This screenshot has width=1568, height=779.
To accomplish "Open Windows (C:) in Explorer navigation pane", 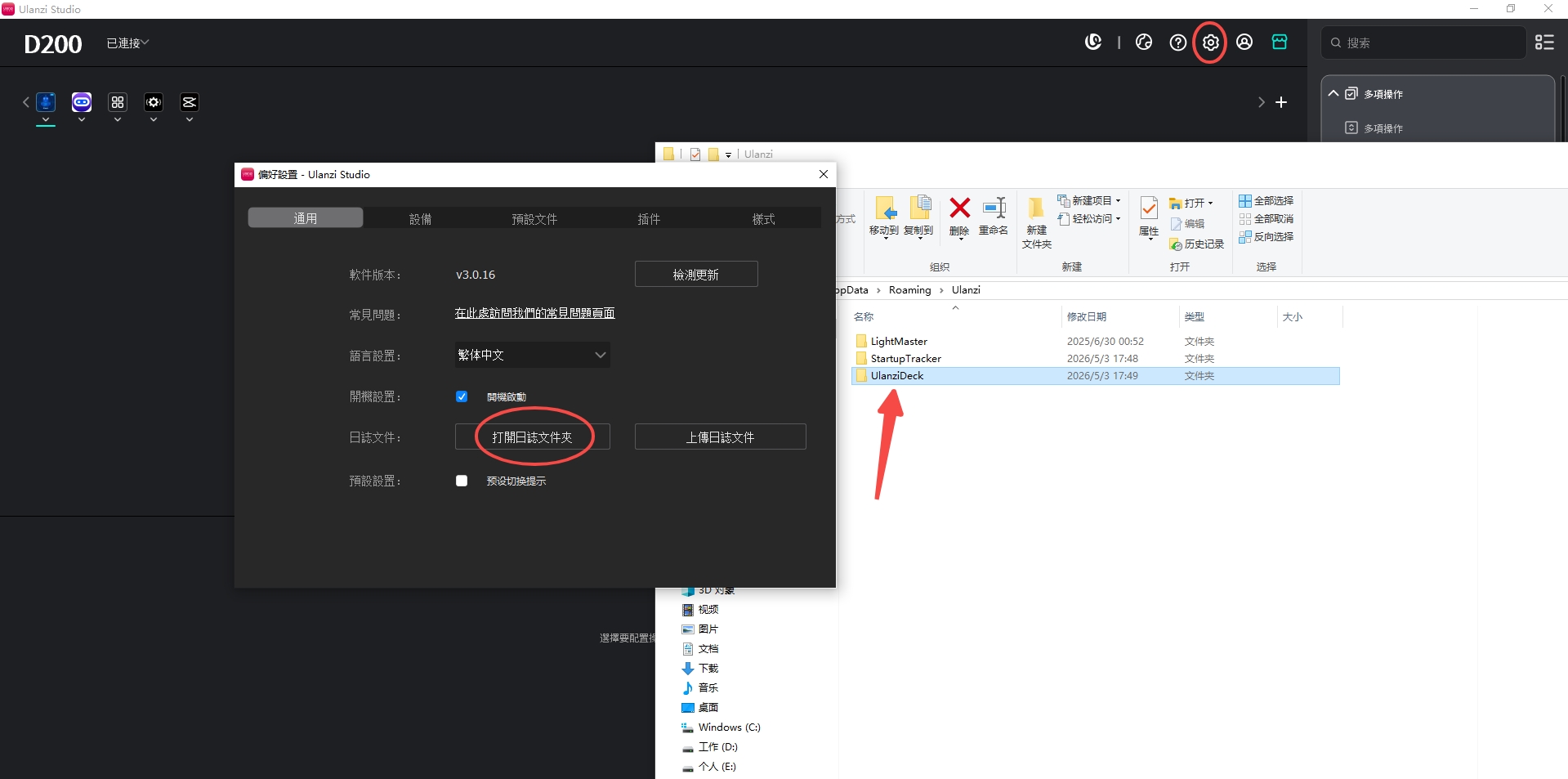I will click(721, 727).
